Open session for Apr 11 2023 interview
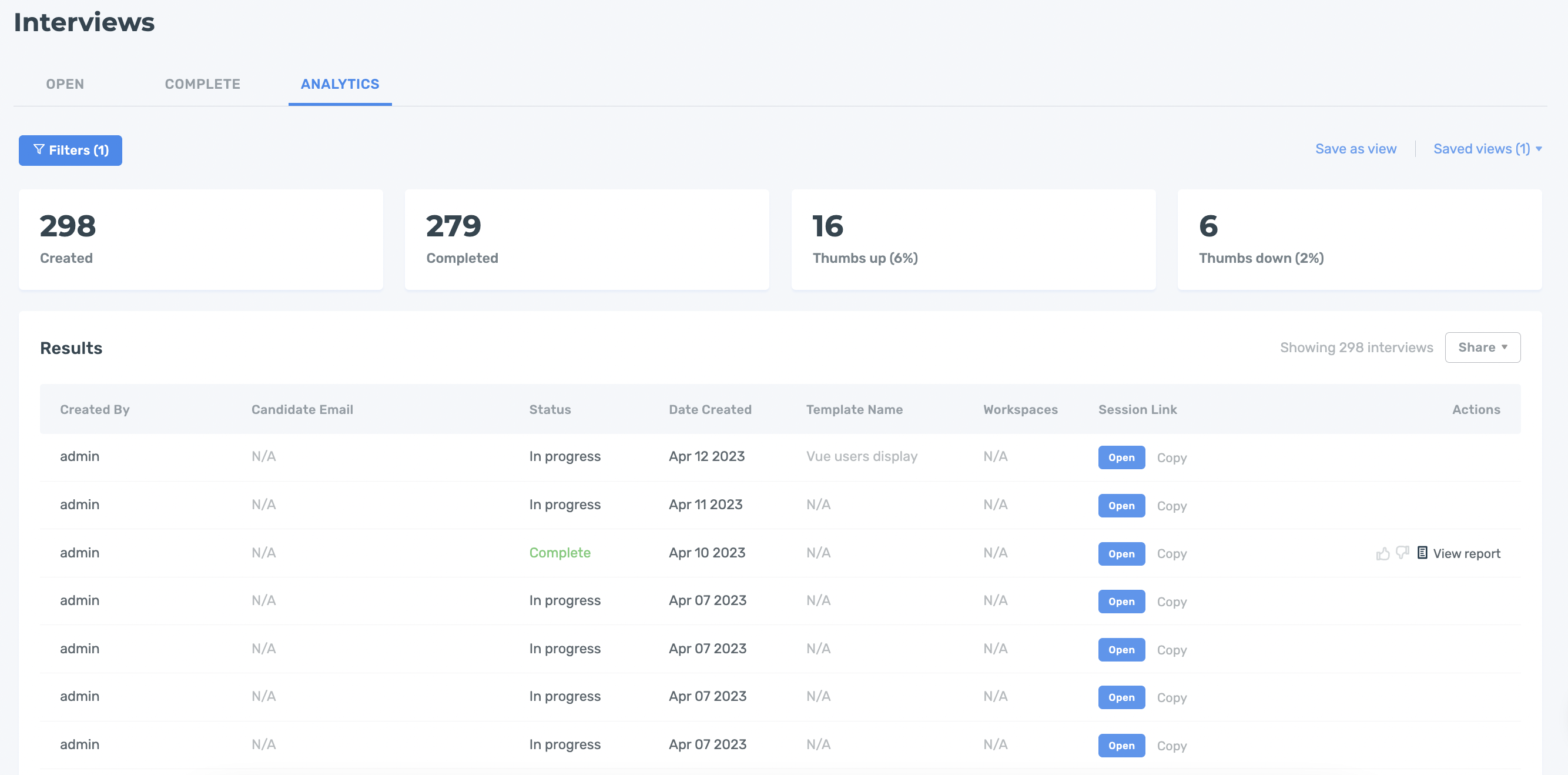1568x775 pixels. [x=1121, y=505]
